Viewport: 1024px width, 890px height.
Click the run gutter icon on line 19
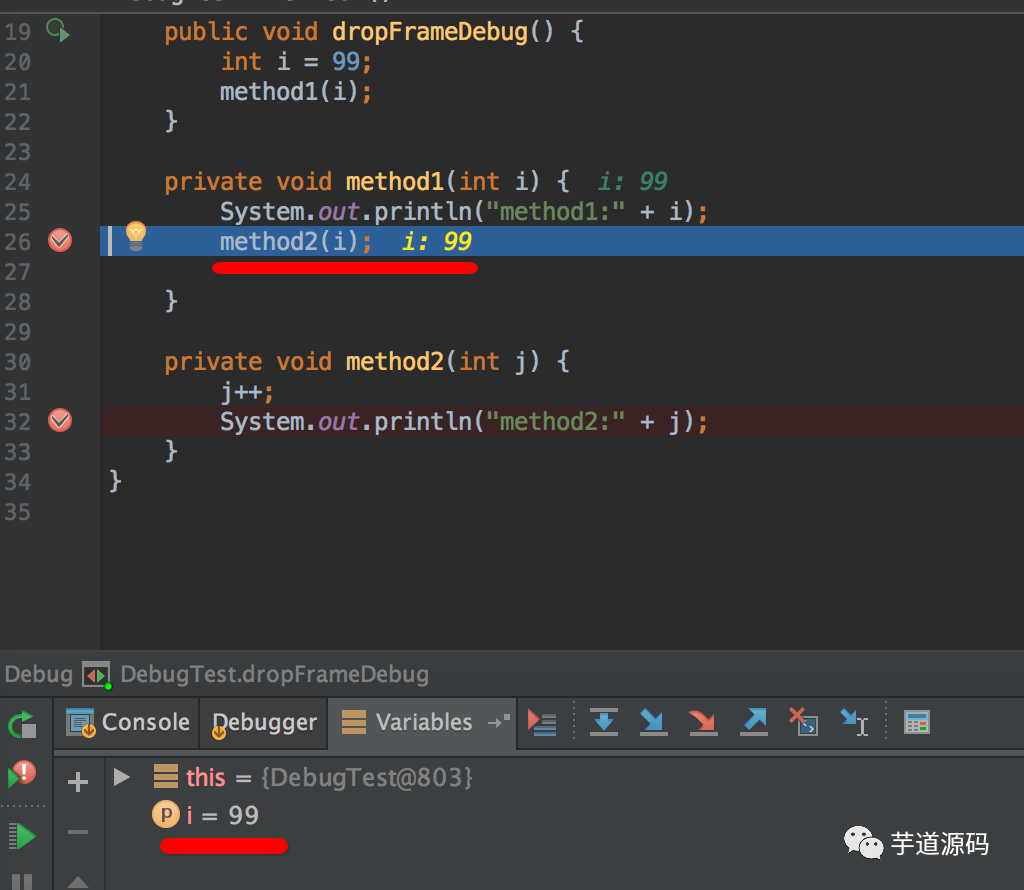point(57,30)
